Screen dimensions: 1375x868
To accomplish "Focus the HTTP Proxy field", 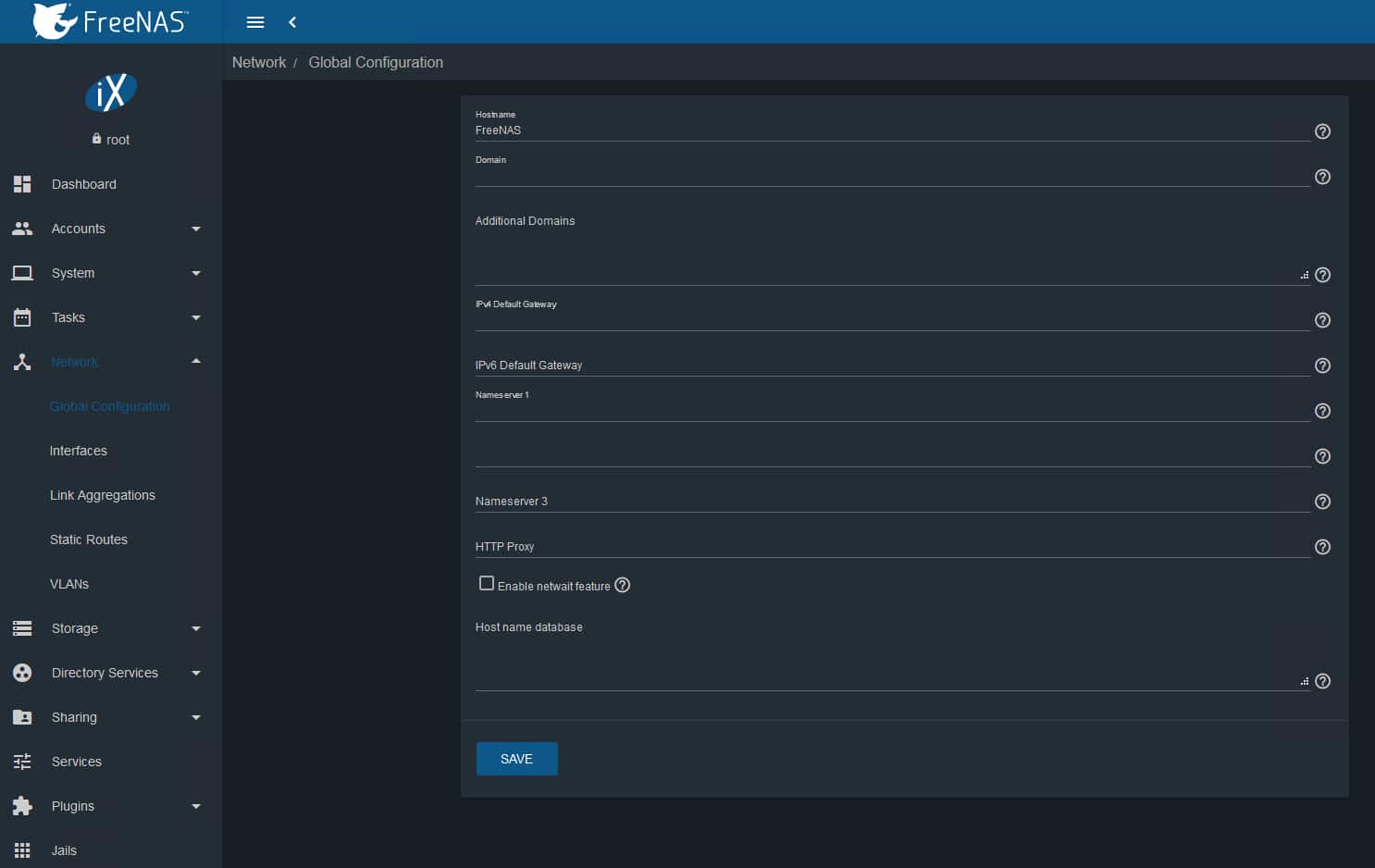I will pyautogui.click(x=892, y=547).
